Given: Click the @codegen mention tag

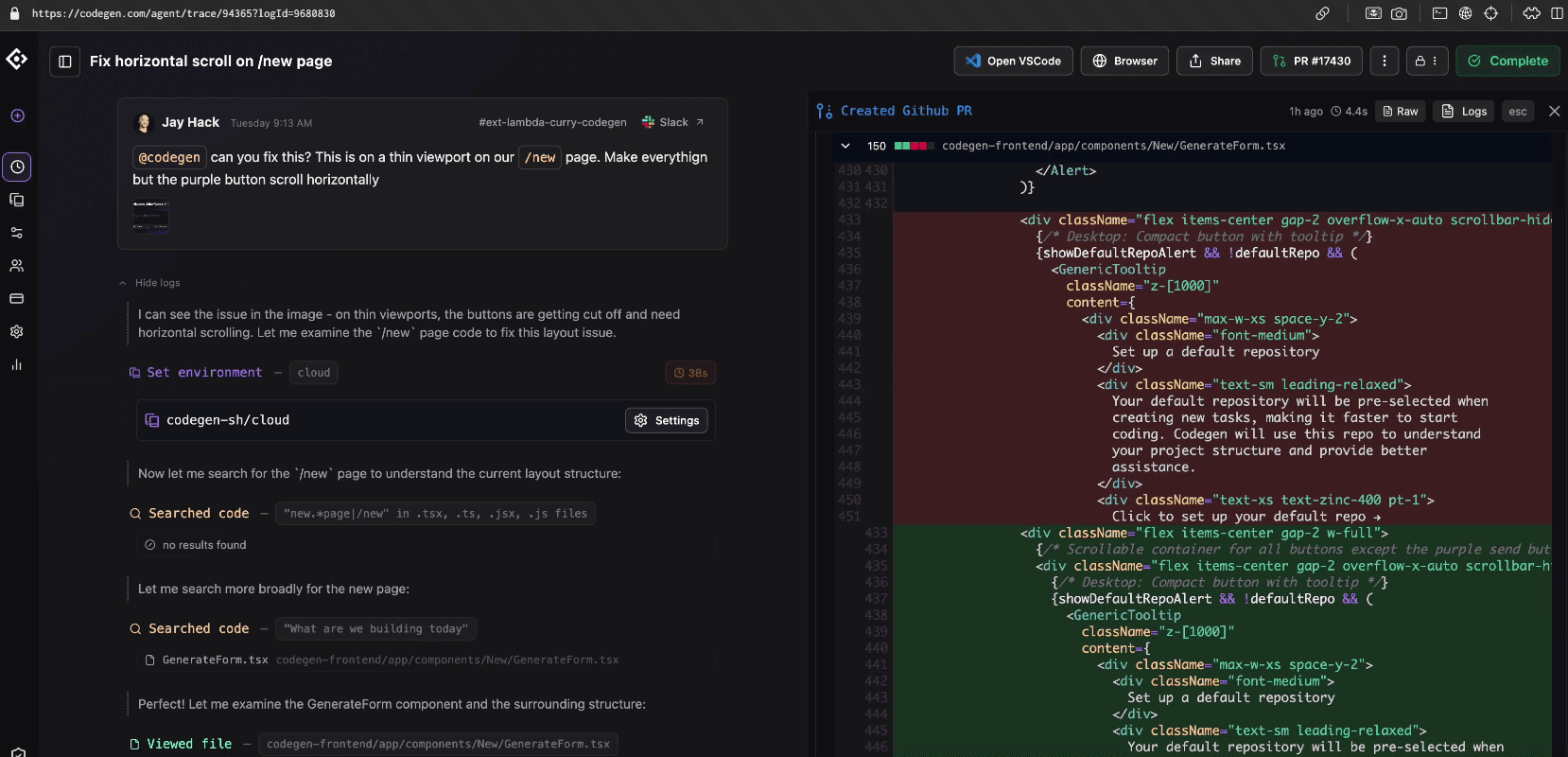Looking at the screenshot, I should click(169, 157).
